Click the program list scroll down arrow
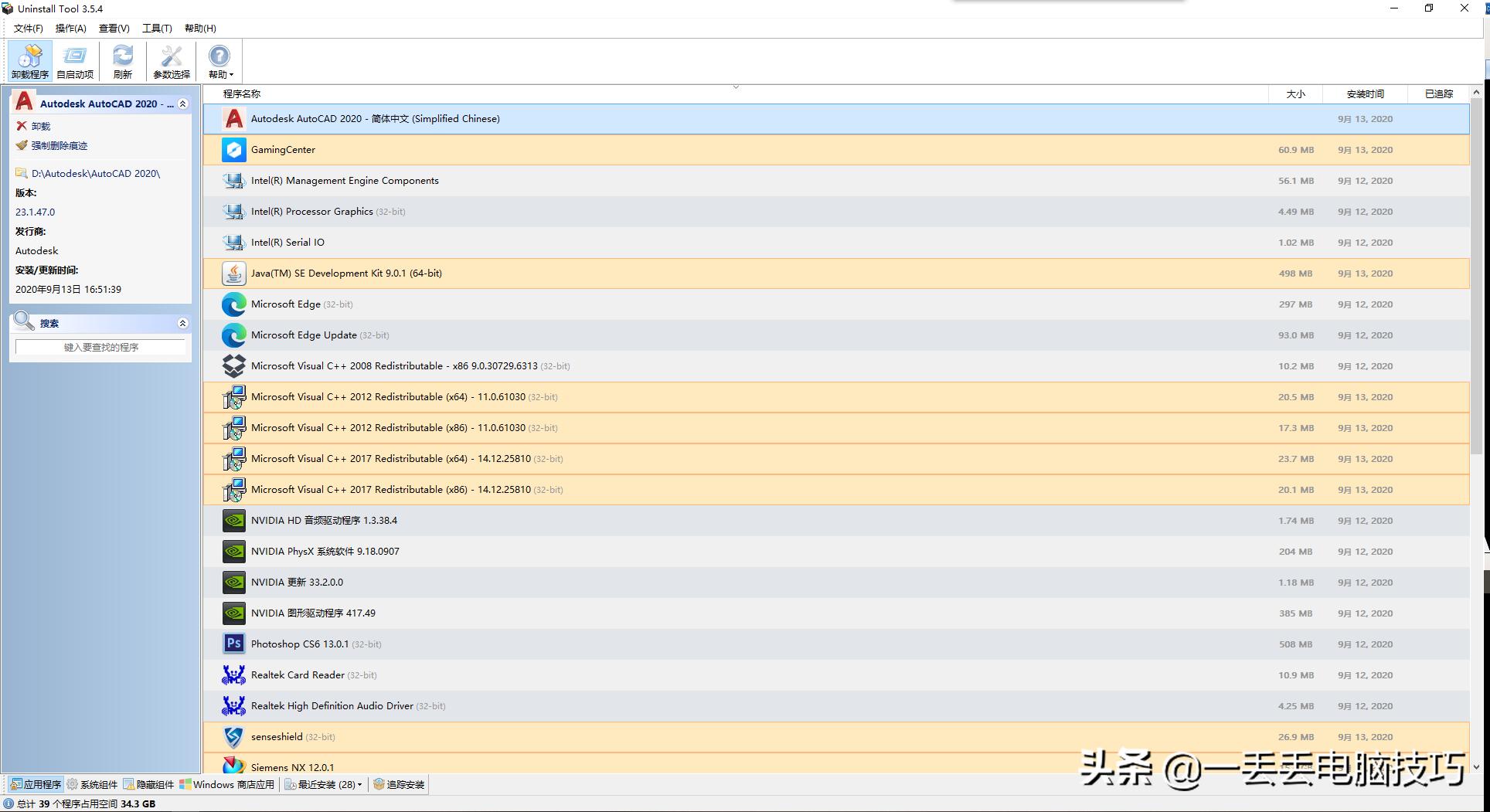The width and height of the screenshot is (1490, 812). point(1477,767)
